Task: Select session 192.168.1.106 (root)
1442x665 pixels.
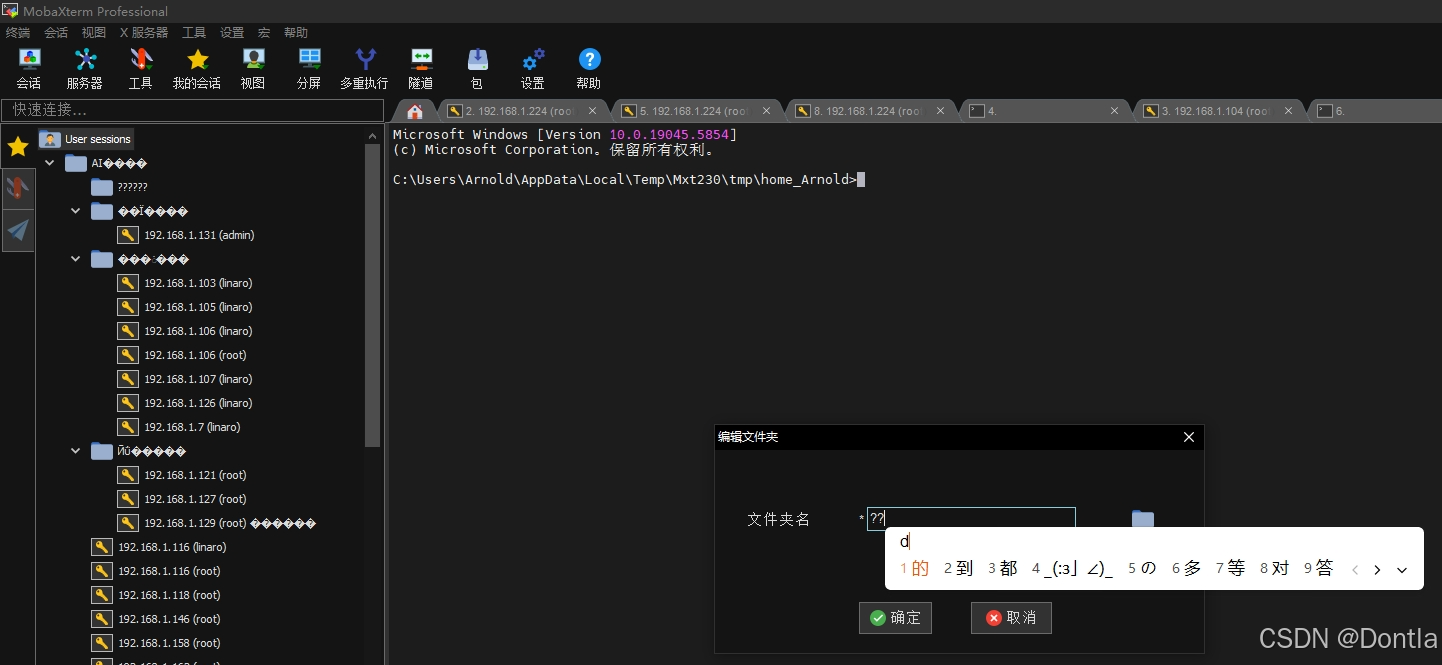Action: tap(182, 355)
